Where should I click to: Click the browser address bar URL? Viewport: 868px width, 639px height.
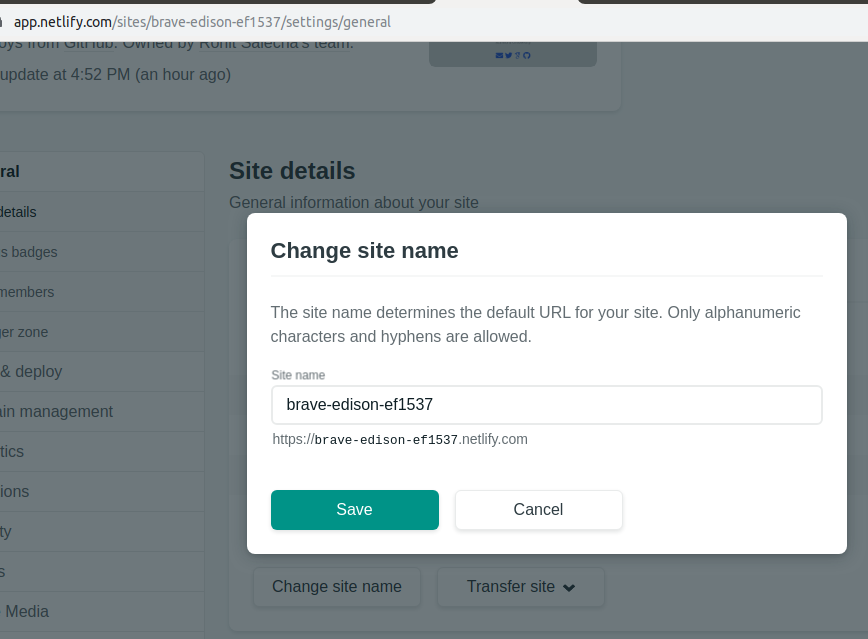202,22
